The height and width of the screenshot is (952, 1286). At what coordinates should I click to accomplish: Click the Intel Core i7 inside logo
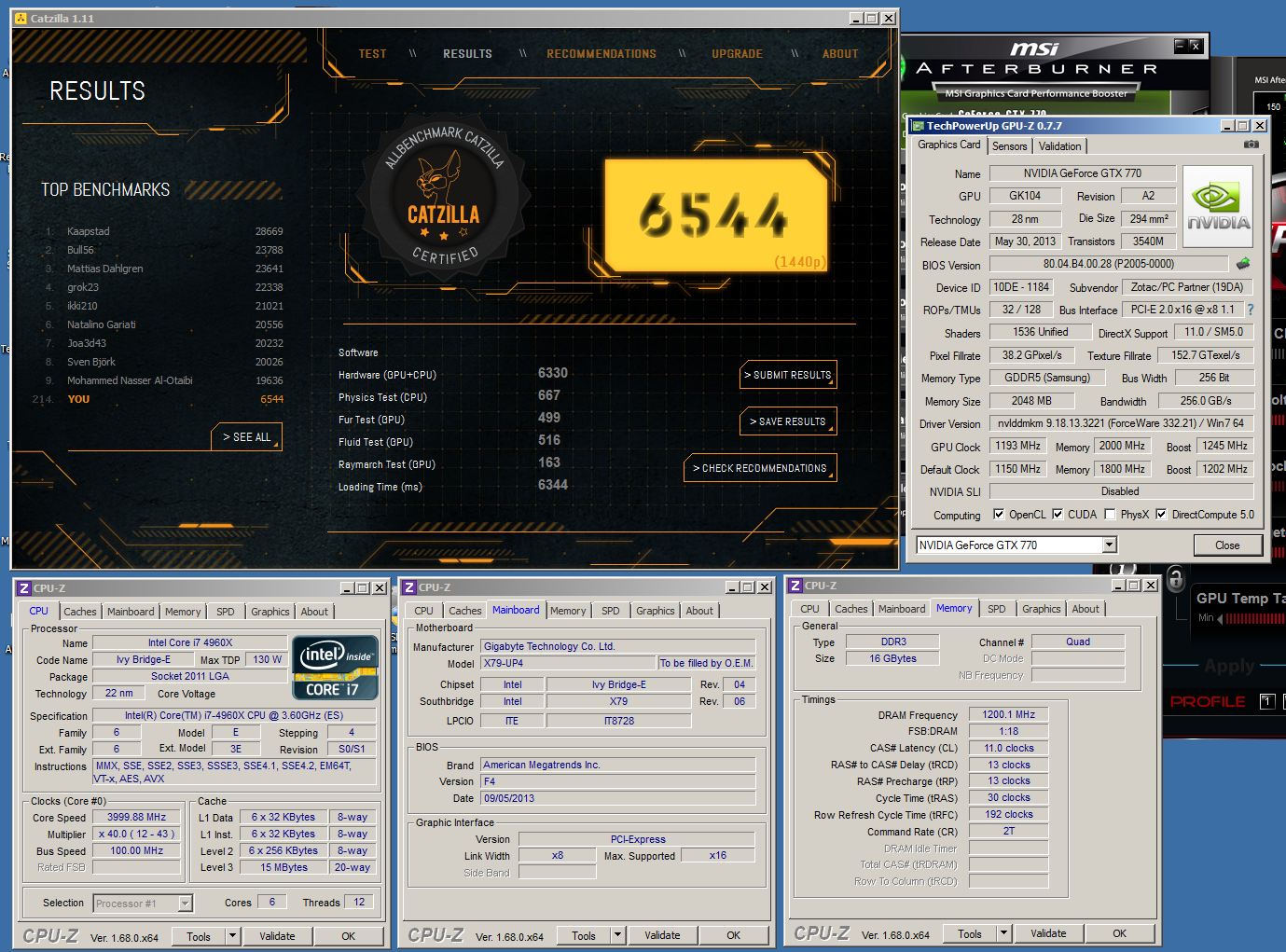click(x=334, y=668)
